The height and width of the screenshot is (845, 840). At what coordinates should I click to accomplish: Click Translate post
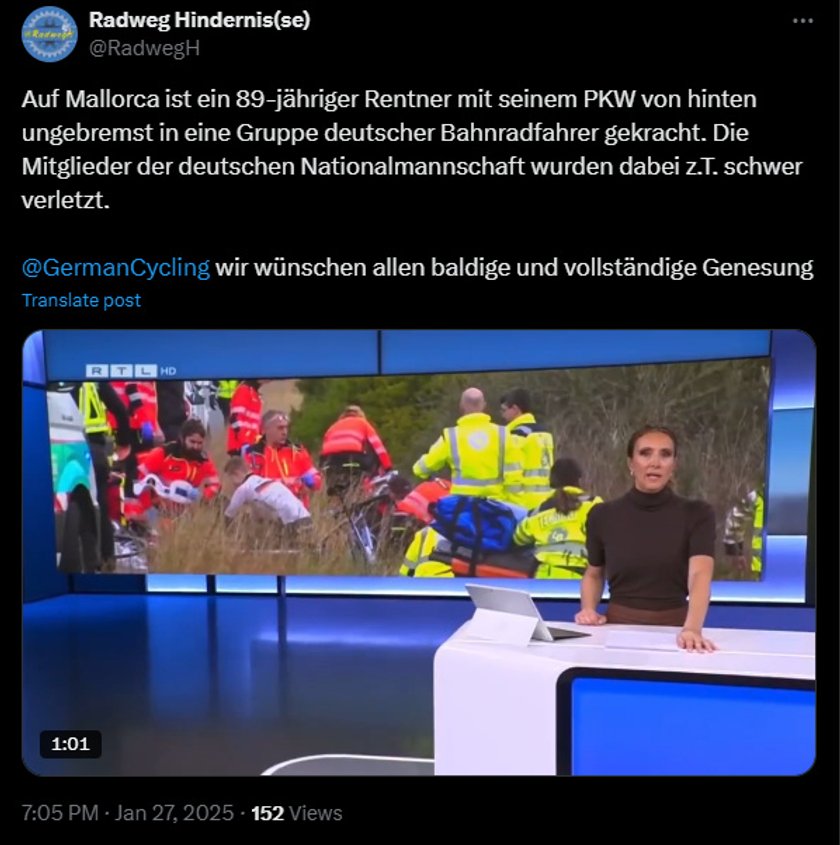81,300
